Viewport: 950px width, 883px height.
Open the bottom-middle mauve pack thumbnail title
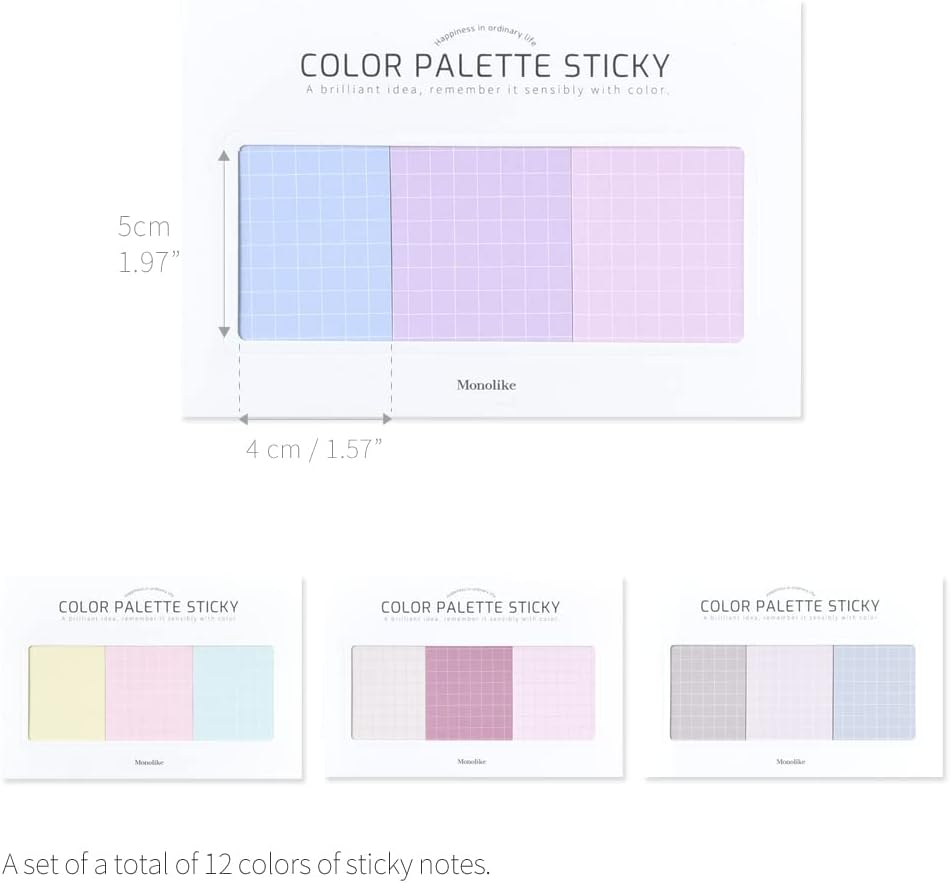pyautogui.click(x=470, y=607)
